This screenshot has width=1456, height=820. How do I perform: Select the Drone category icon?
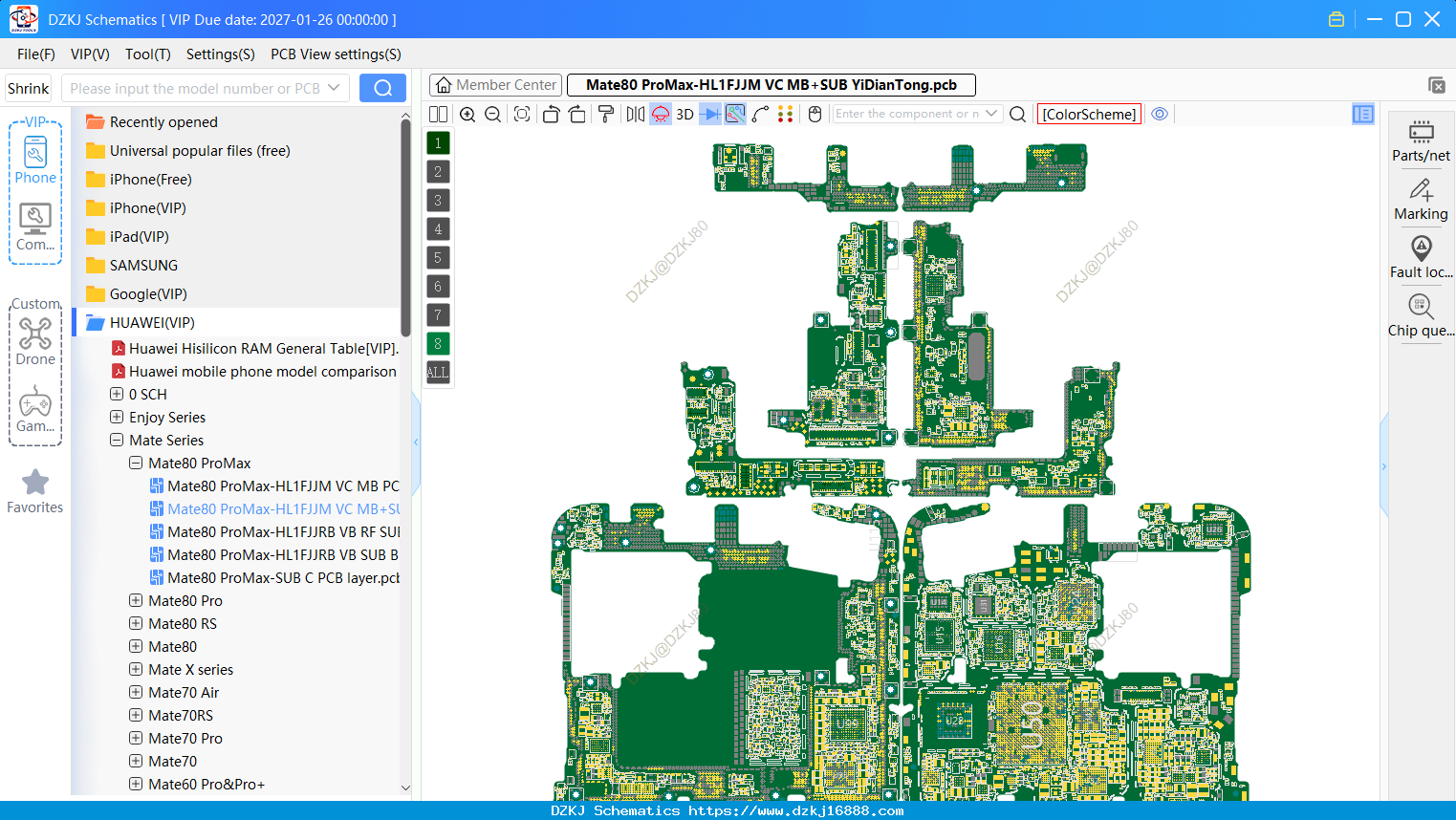(x=35, y=341)
